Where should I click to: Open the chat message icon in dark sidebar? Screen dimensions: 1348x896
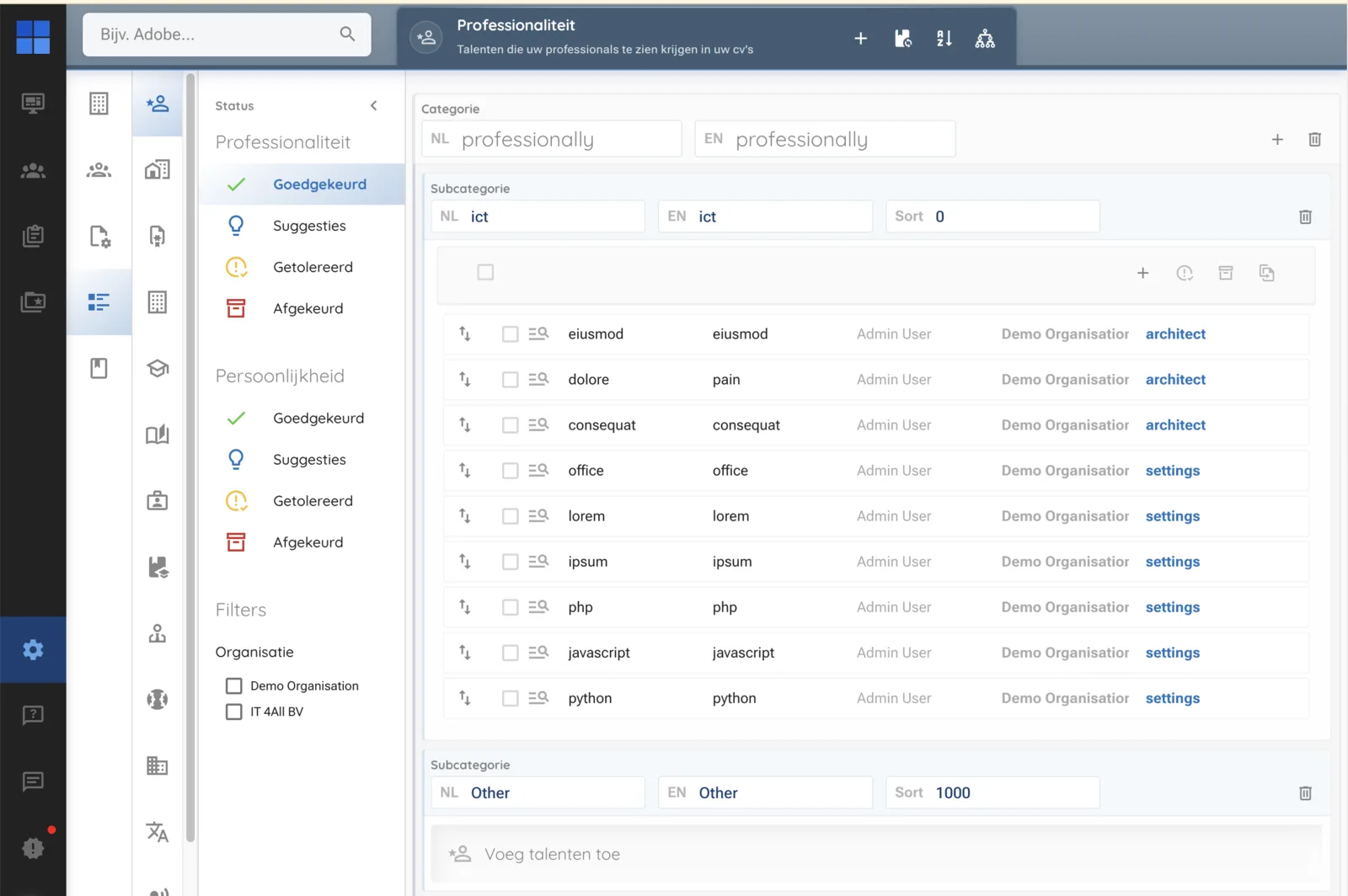(33, 781)
